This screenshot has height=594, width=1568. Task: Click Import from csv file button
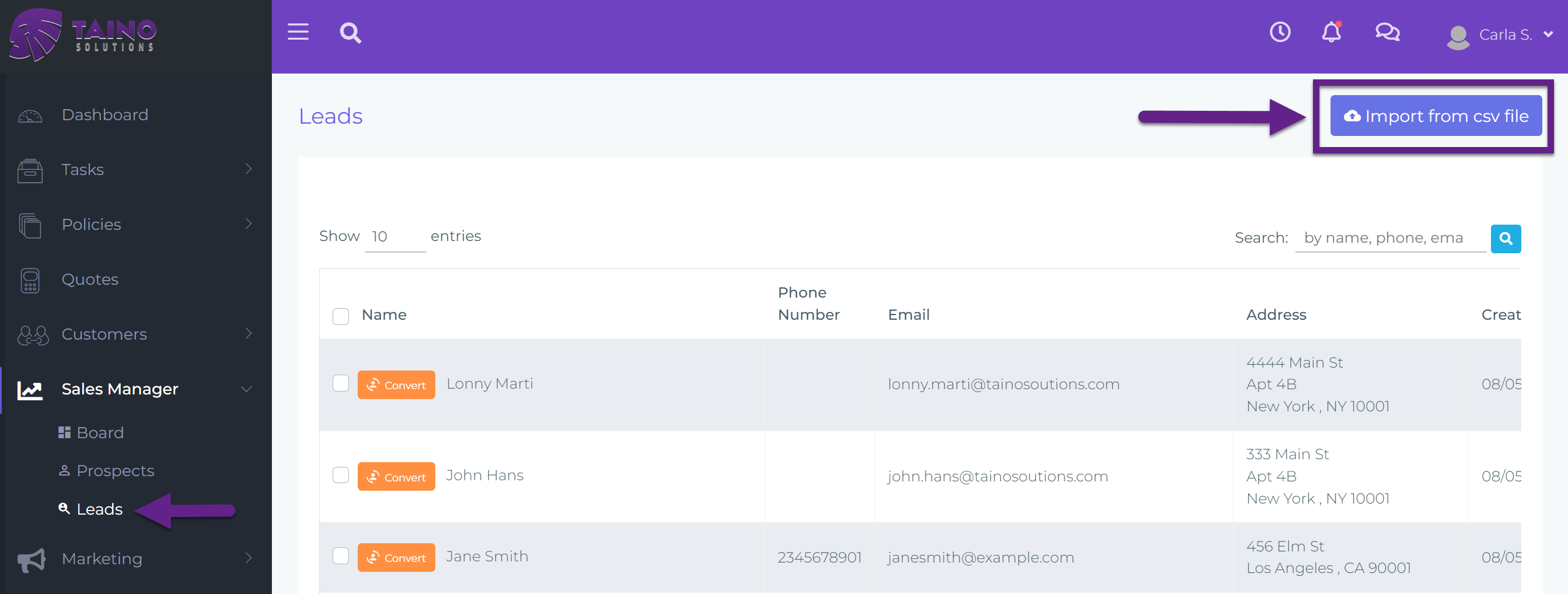[x=1436, y=116]
